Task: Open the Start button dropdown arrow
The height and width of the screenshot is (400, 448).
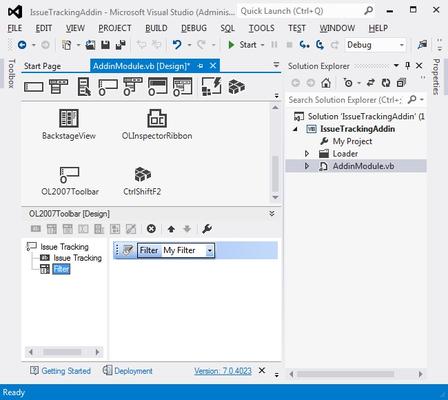Action: (262, 45)
